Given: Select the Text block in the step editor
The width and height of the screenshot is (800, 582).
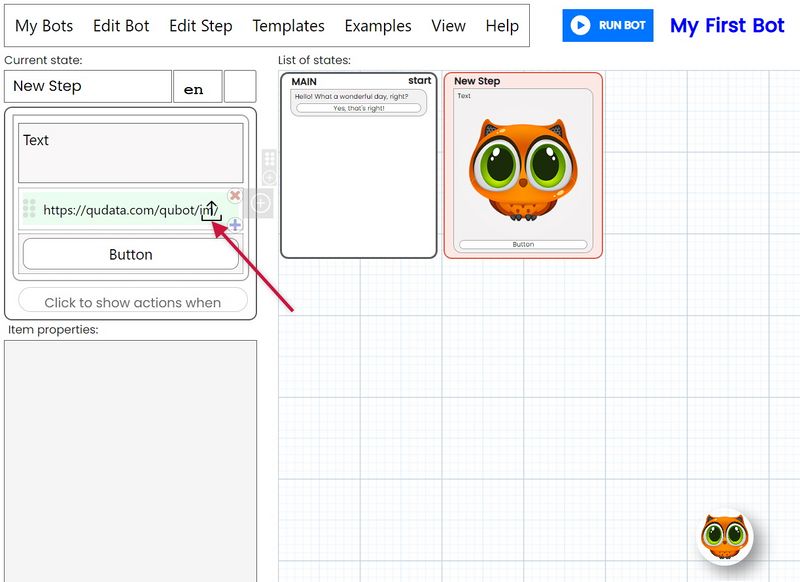Looking at the screenshot, I should click(130, 151).
